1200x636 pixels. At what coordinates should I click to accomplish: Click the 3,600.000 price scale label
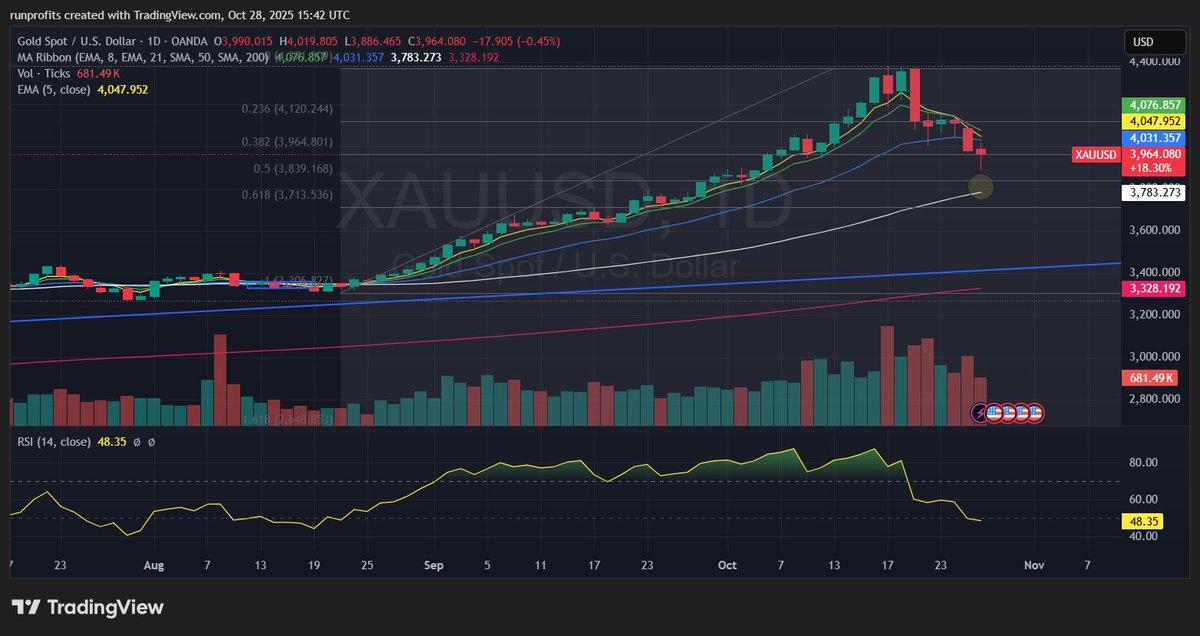(x=1155, y=230)
